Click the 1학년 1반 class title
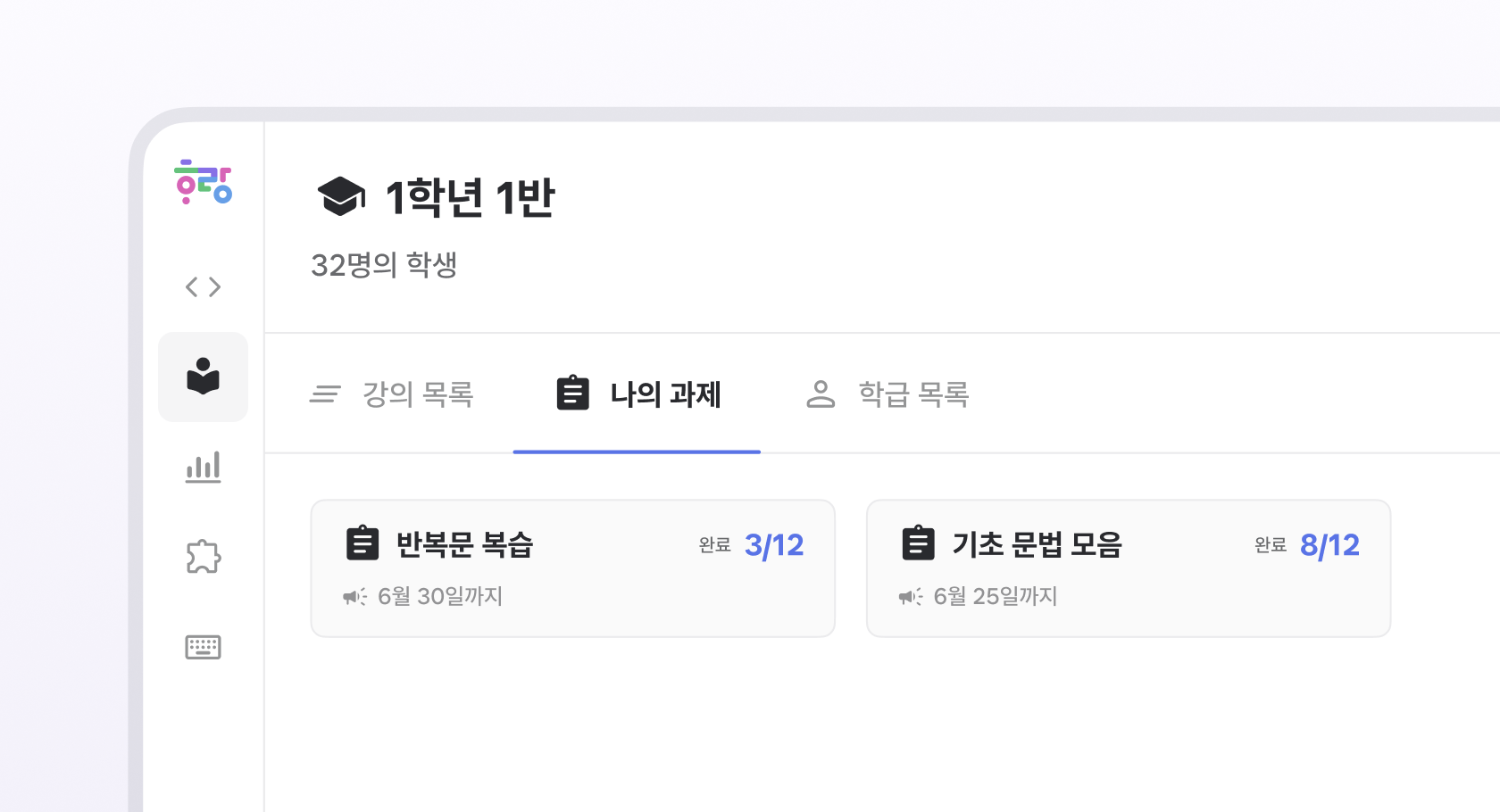The width and height of the screenshot is (1500, 812). click(470, 197)
